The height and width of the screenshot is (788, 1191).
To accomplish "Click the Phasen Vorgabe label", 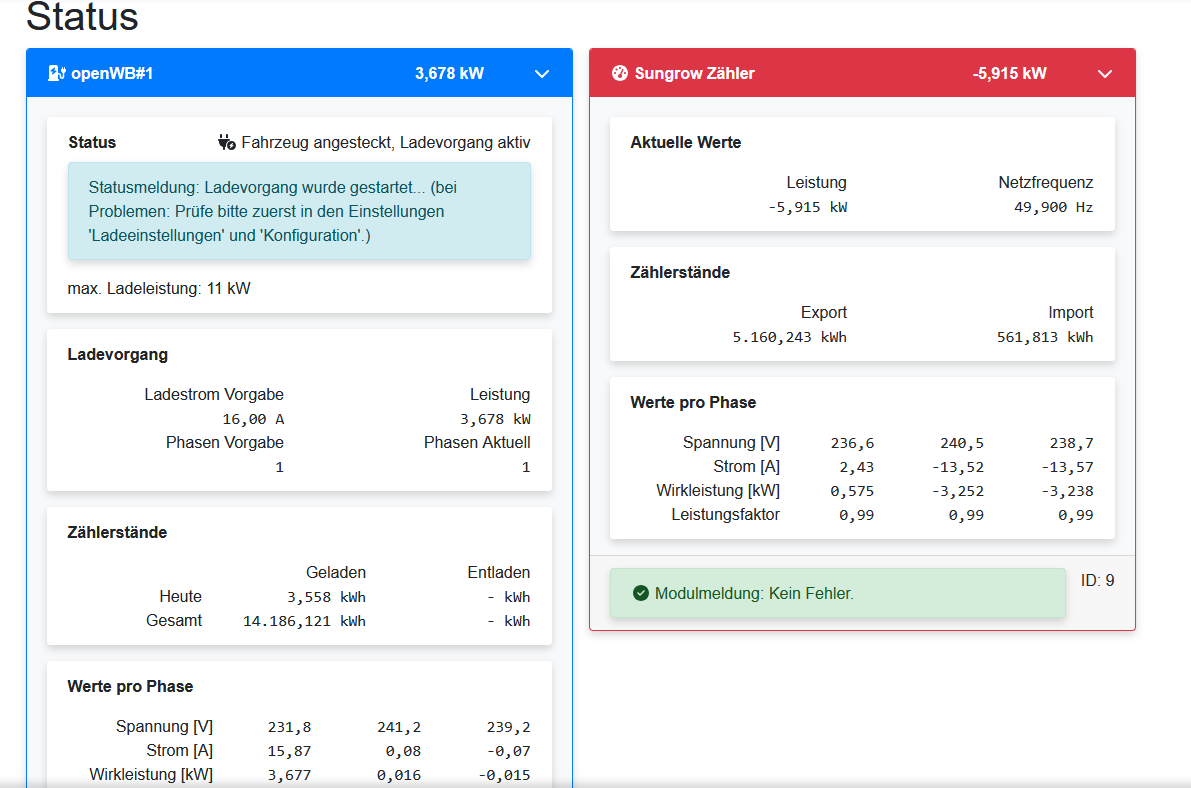I will (225, 442).
